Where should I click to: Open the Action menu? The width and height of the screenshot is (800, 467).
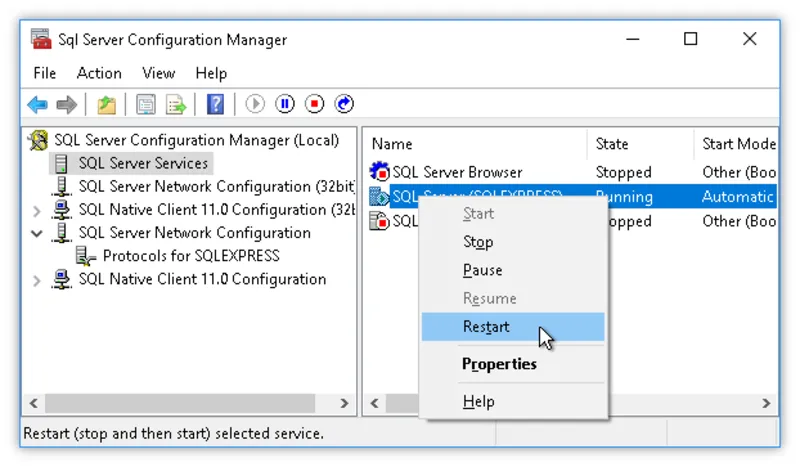click(x=99, y=73)
